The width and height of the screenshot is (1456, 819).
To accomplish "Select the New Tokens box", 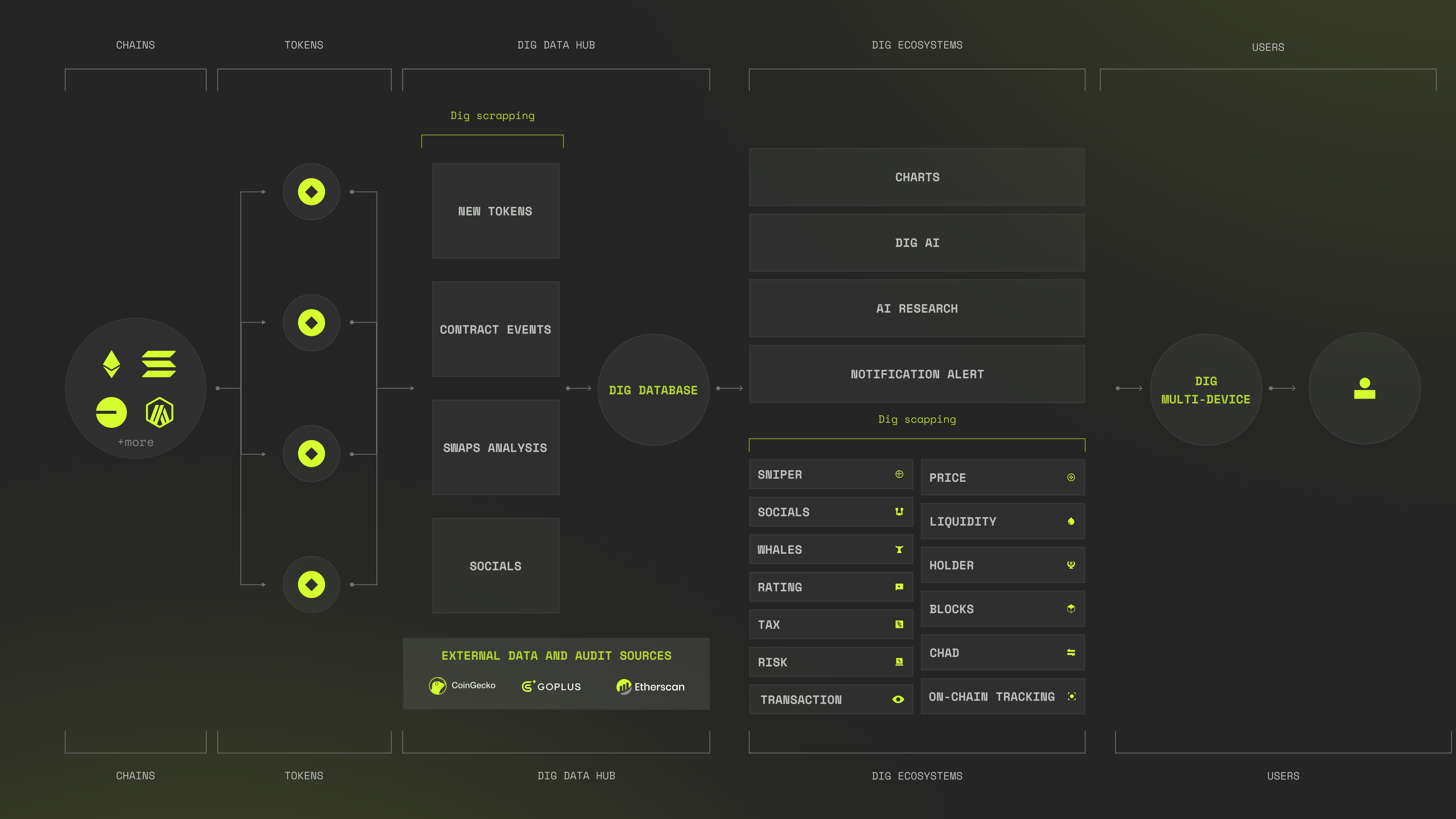I will [495, 211].
